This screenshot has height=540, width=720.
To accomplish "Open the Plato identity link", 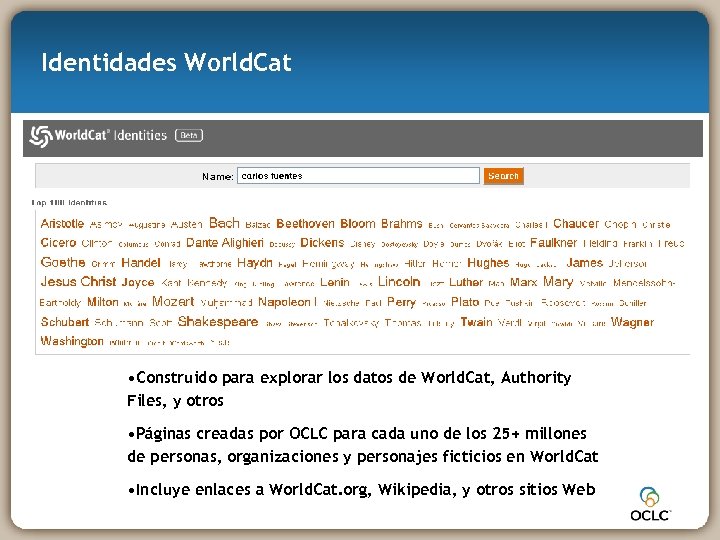I will (x=465, y=302).
